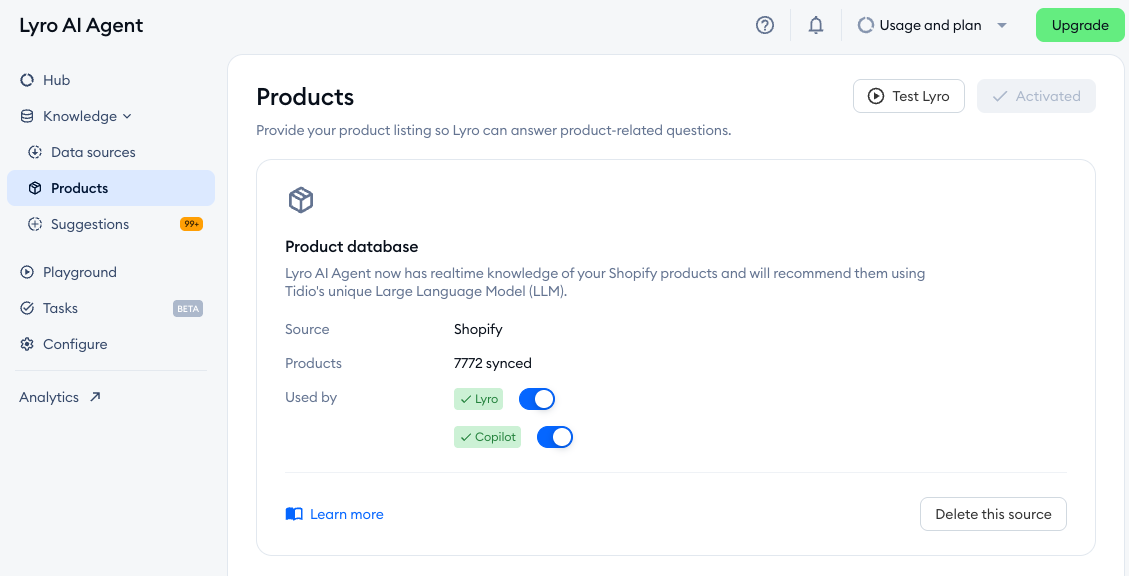
Task: Collapse the Knowledge section chevron
Action: click(127, 117)
